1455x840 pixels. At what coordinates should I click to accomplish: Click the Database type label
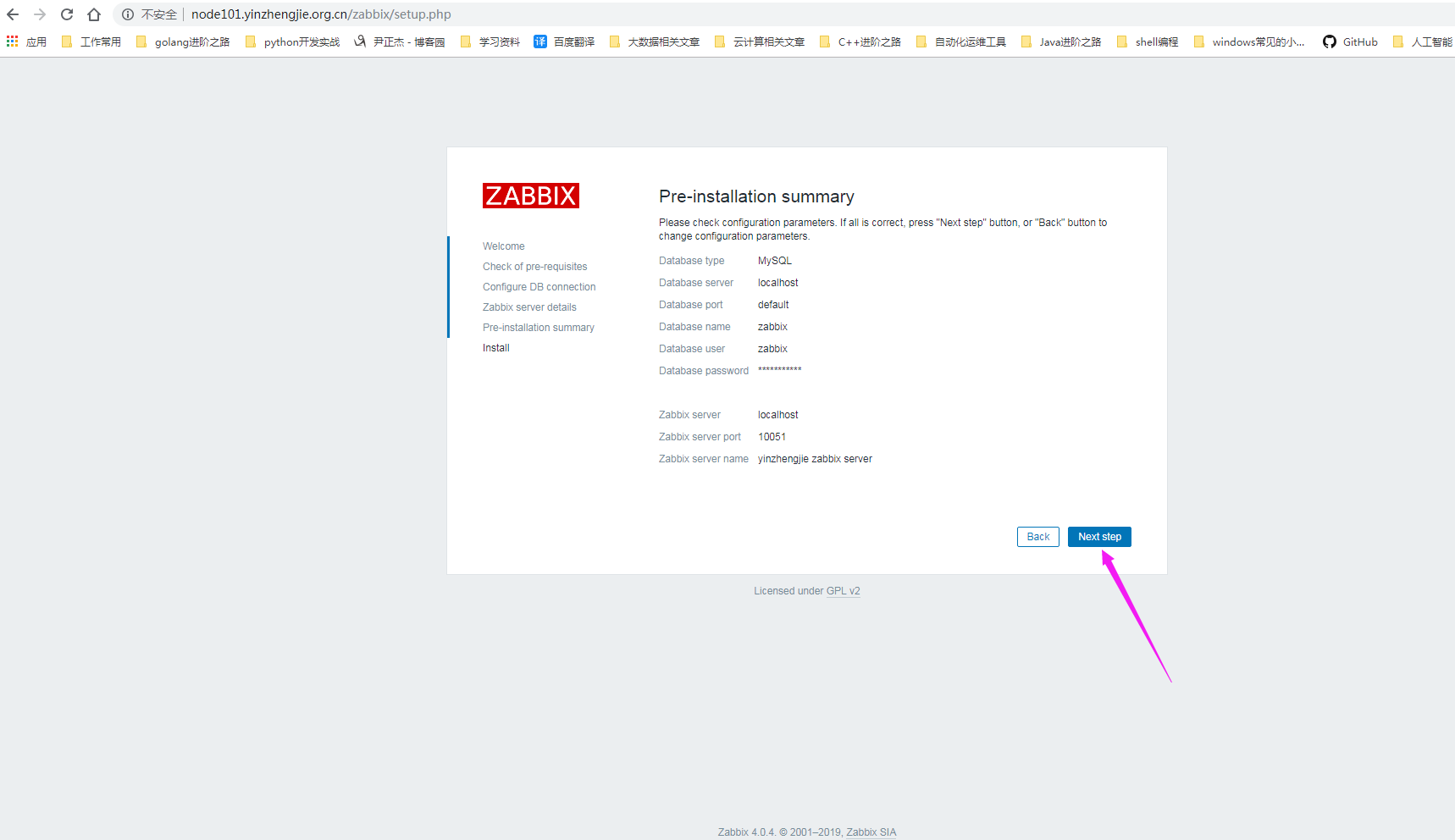[x=692, y=261]
